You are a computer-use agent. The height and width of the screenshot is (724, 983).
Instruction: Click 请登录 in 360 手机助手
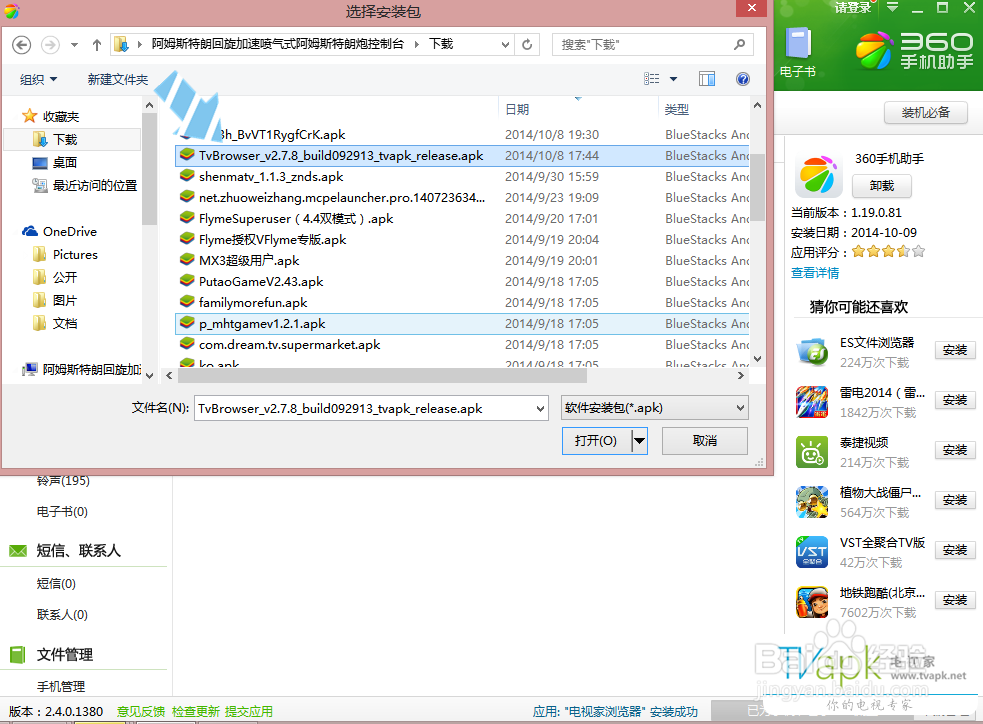point(853,8)
